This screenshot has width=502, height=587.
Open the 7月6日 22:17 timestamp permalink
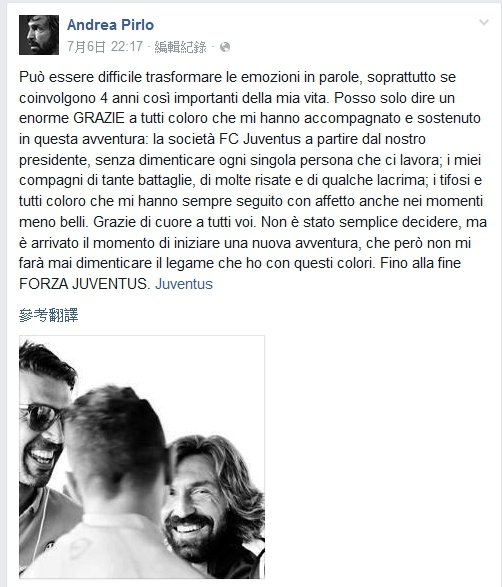(x=105, y=47)
